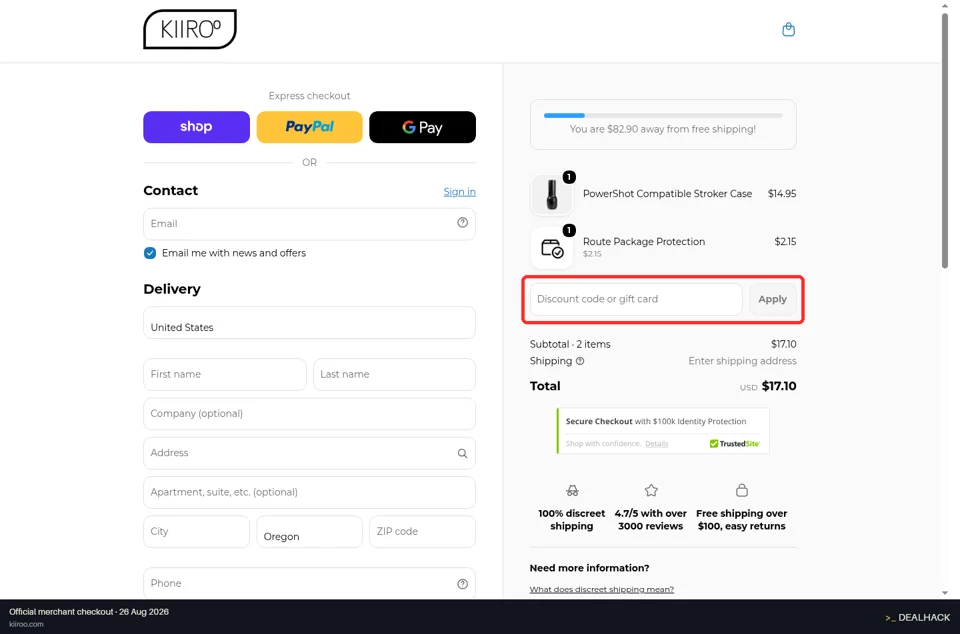
Task: Open What does discreet shipping mean link
Action: [x=601, y=589]
